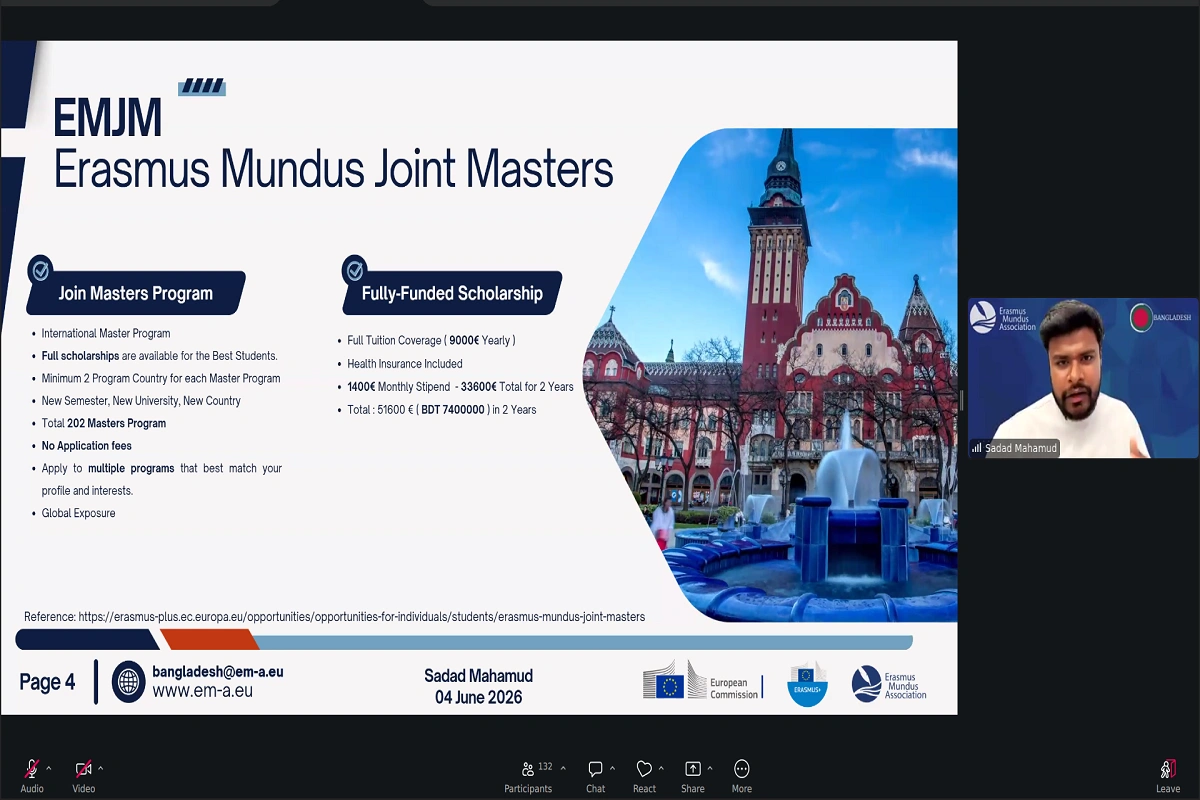Click Erasmus Mundus Association logo on slide
The image size is (1200, 800).
[x=889, y=684]
